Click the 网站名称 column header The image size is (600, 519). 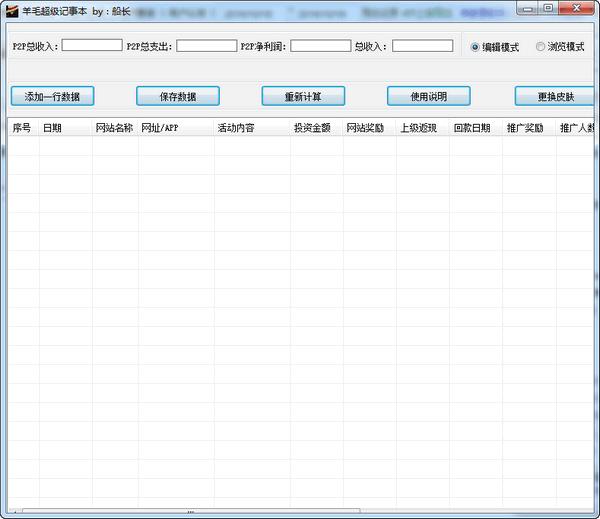[114, 128]
